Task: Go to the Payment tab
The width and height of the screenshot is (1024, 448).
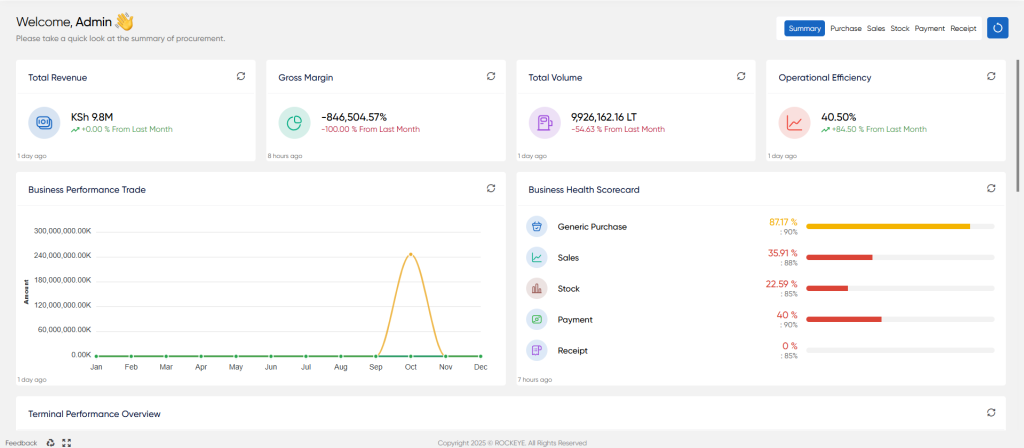Action: pyautogui.click(x=930, y=29)
